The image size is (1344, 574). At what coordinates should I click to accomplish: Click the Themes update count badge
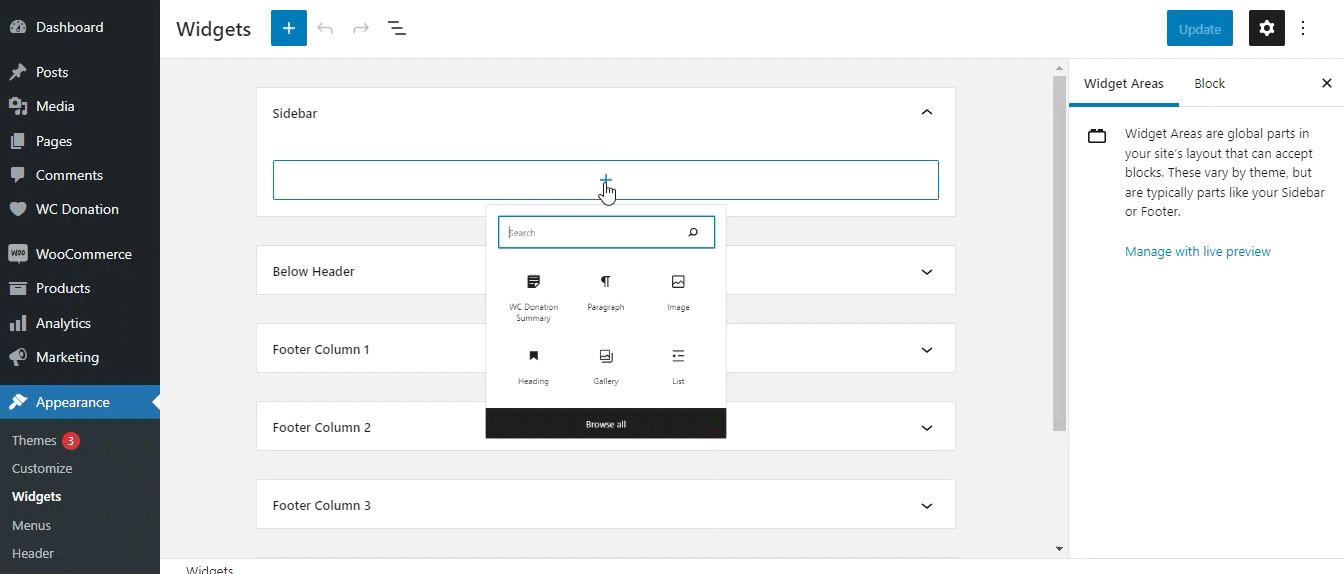[71, 440]
